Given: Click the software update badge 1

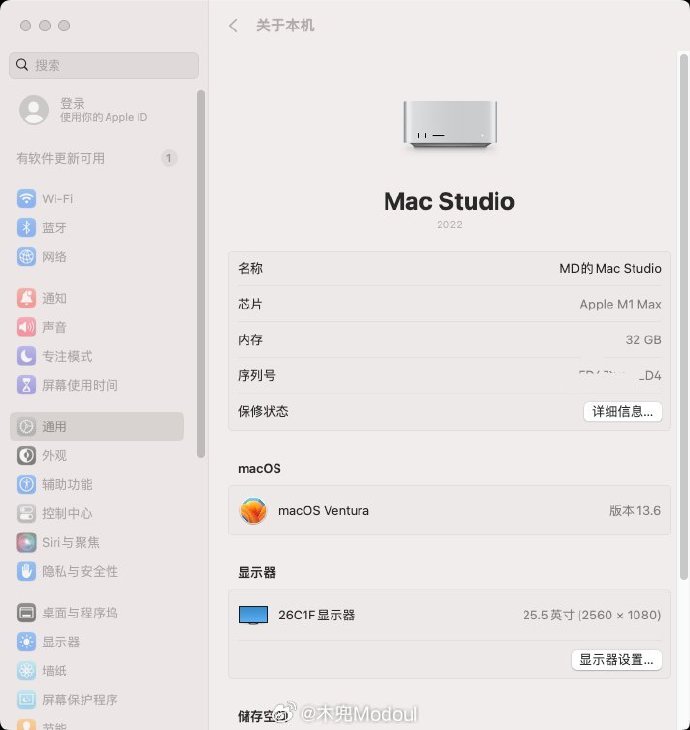Looking at the screenshot, I should tap(169, 159).
